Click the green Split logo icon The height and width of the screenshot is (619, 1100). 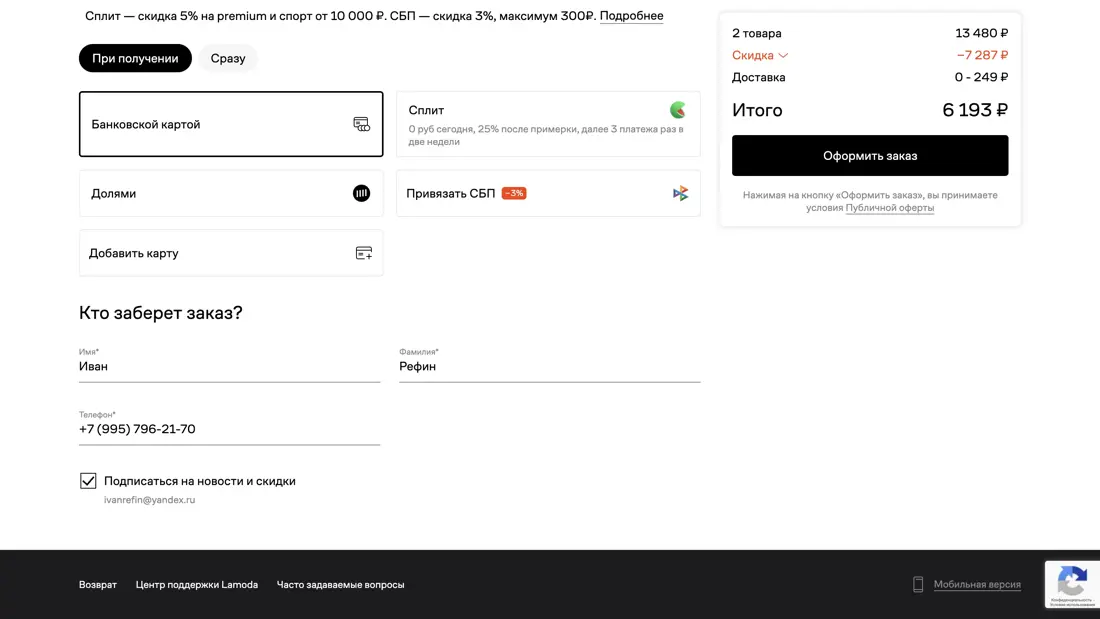[678, 110]
